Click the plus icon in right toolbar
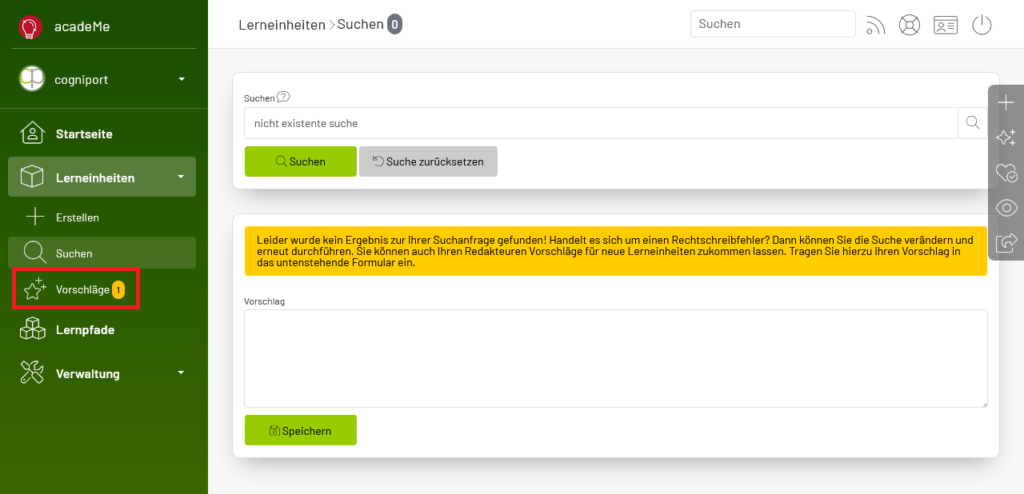 point(1006,103)
